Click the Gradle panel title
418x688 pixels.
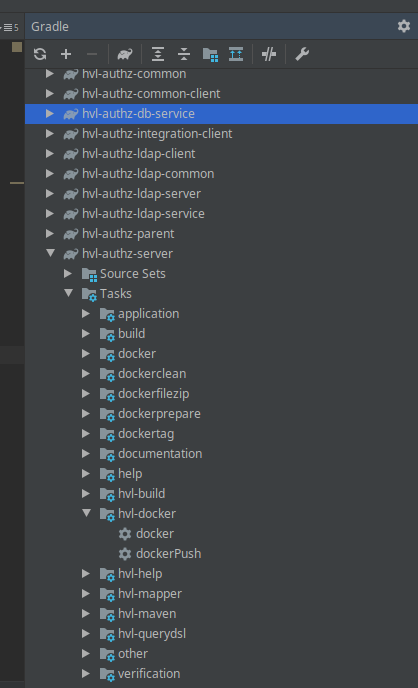click(50, 26)
